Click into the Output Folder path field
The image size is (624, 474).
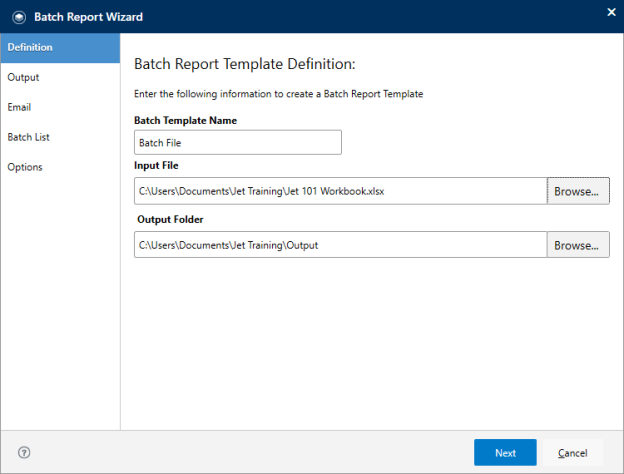point(340,245)
